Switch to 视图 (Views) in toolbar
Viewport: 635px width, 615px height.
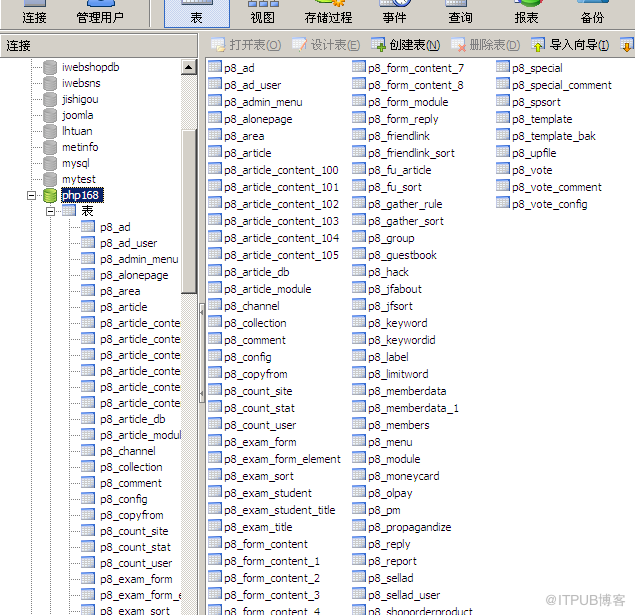click(x=262, y=13)
